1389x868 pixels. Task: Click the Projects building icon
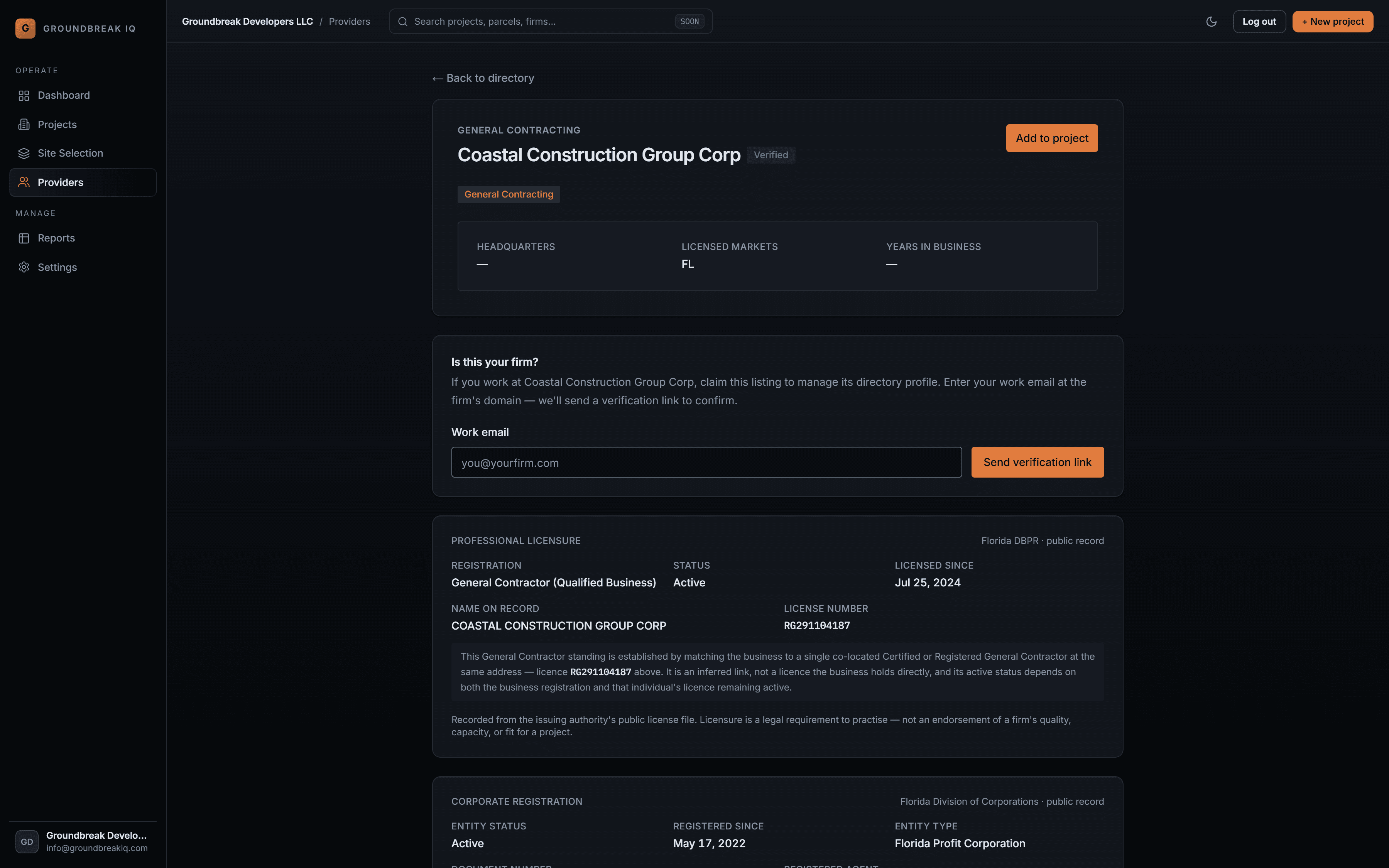pos(24,125)
